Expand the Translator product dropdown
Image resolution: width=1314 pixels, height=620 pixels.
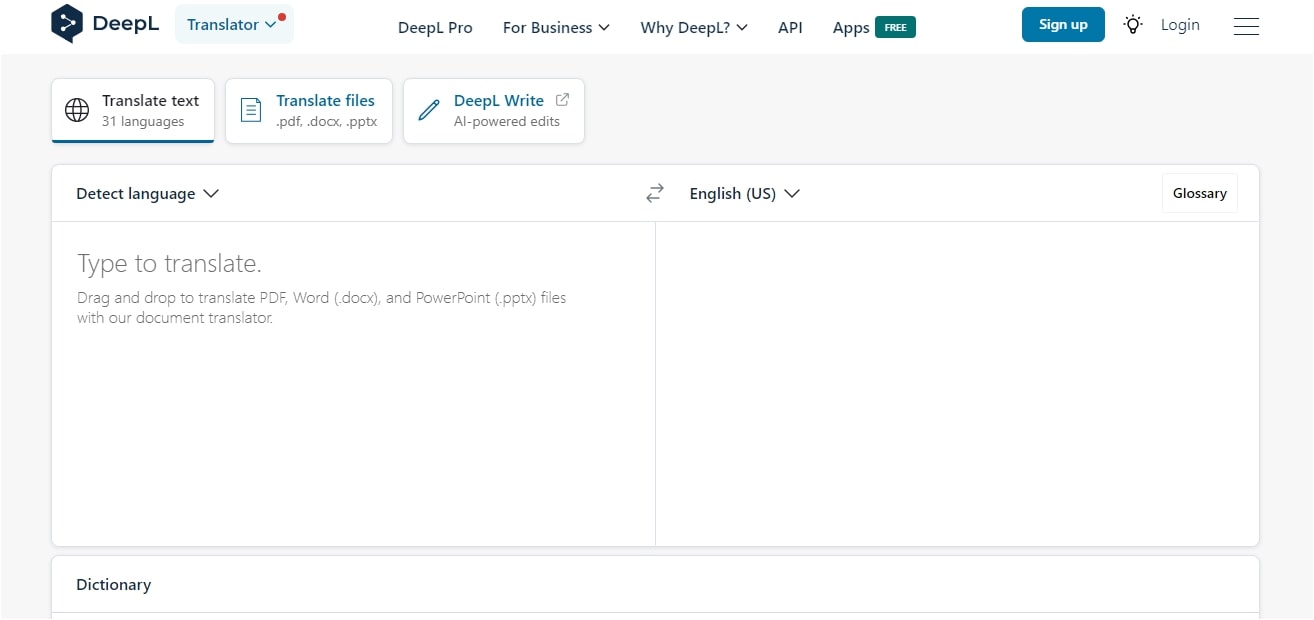click(x=233, y=25)
